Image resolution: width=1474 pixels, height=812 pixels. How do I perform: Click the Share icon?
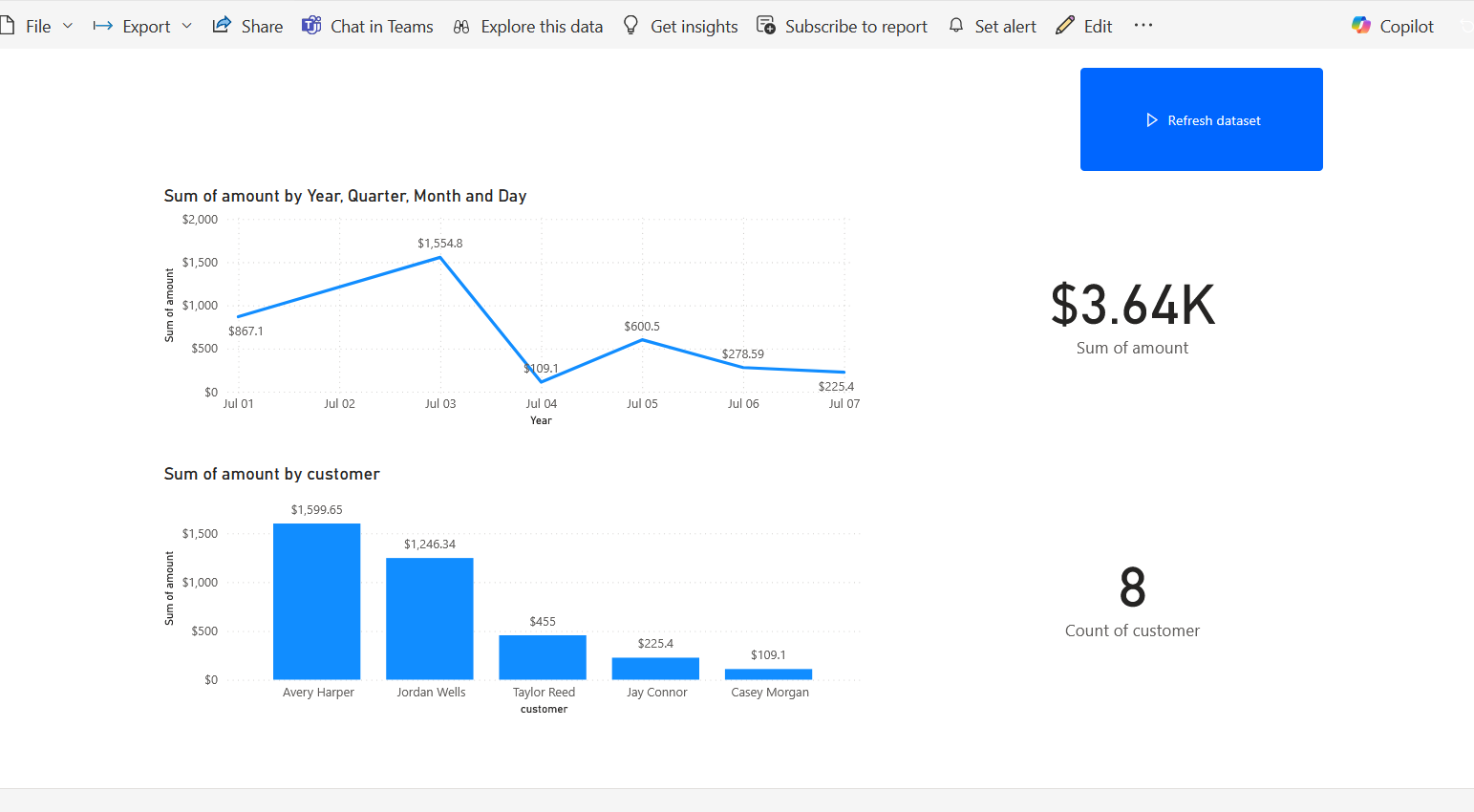pyautogui.click(x=221, y=25)
